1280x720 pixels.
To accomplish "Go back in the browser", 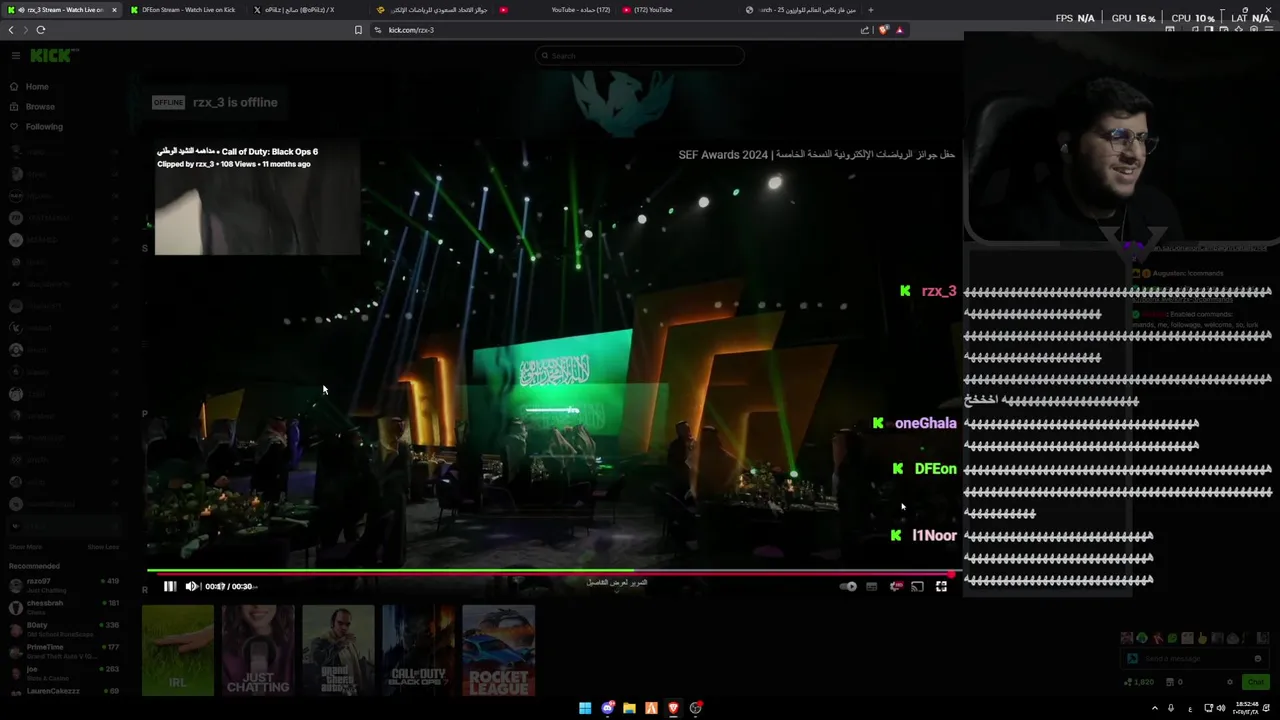I will [11, 30].
